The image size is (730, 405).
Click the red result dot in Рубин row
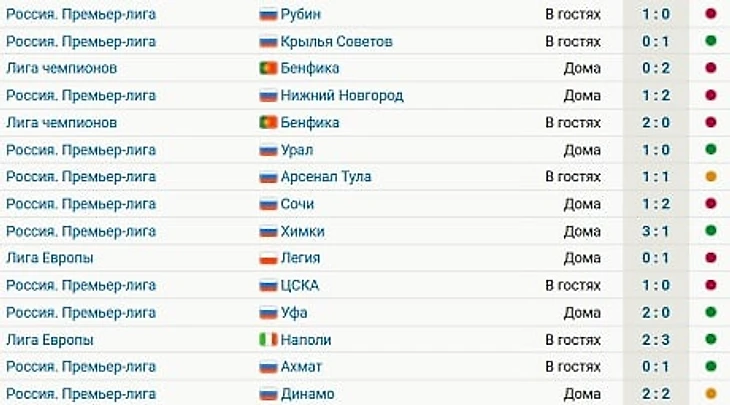710,14
